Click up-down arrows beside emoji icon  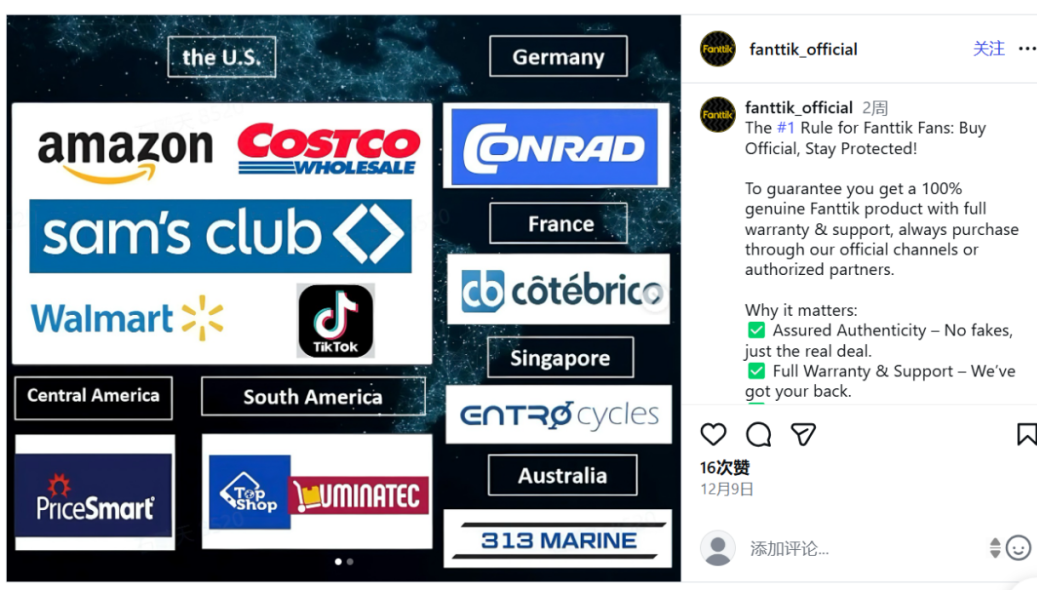[x=995, y=548]
